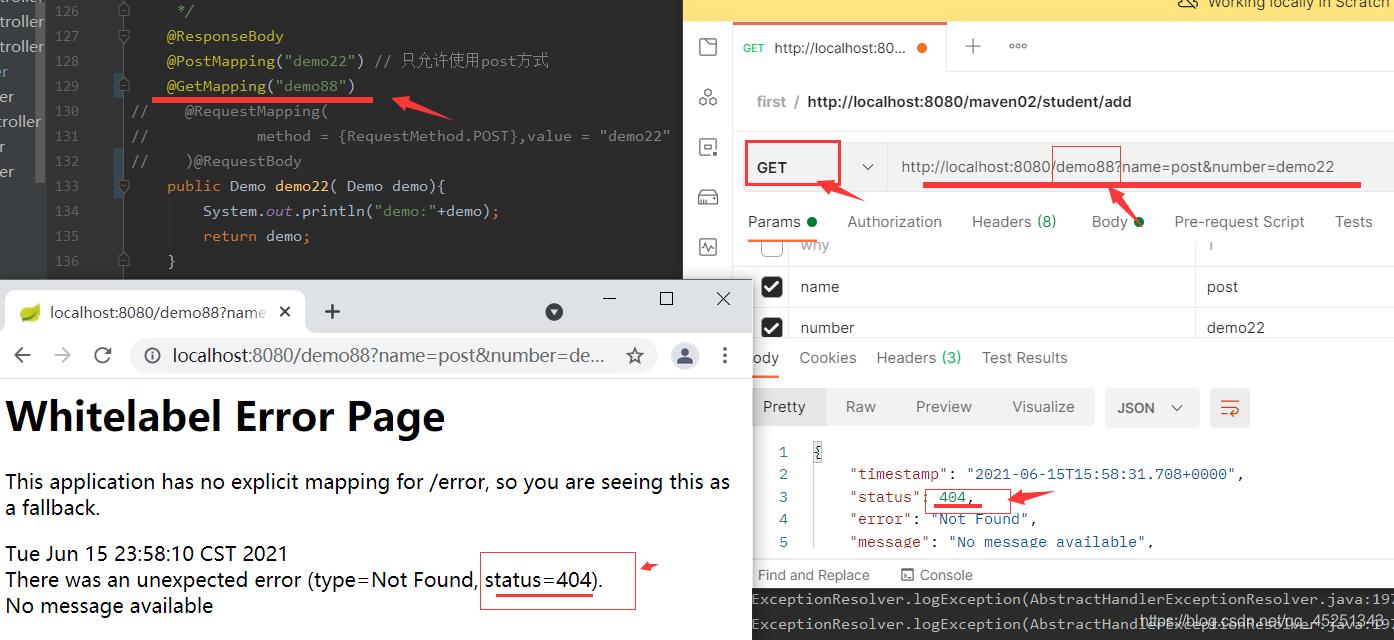The width and height of the screenshot is (1394, 640).
Task: Go forward in Chrome browser
Action: (62, 355)
